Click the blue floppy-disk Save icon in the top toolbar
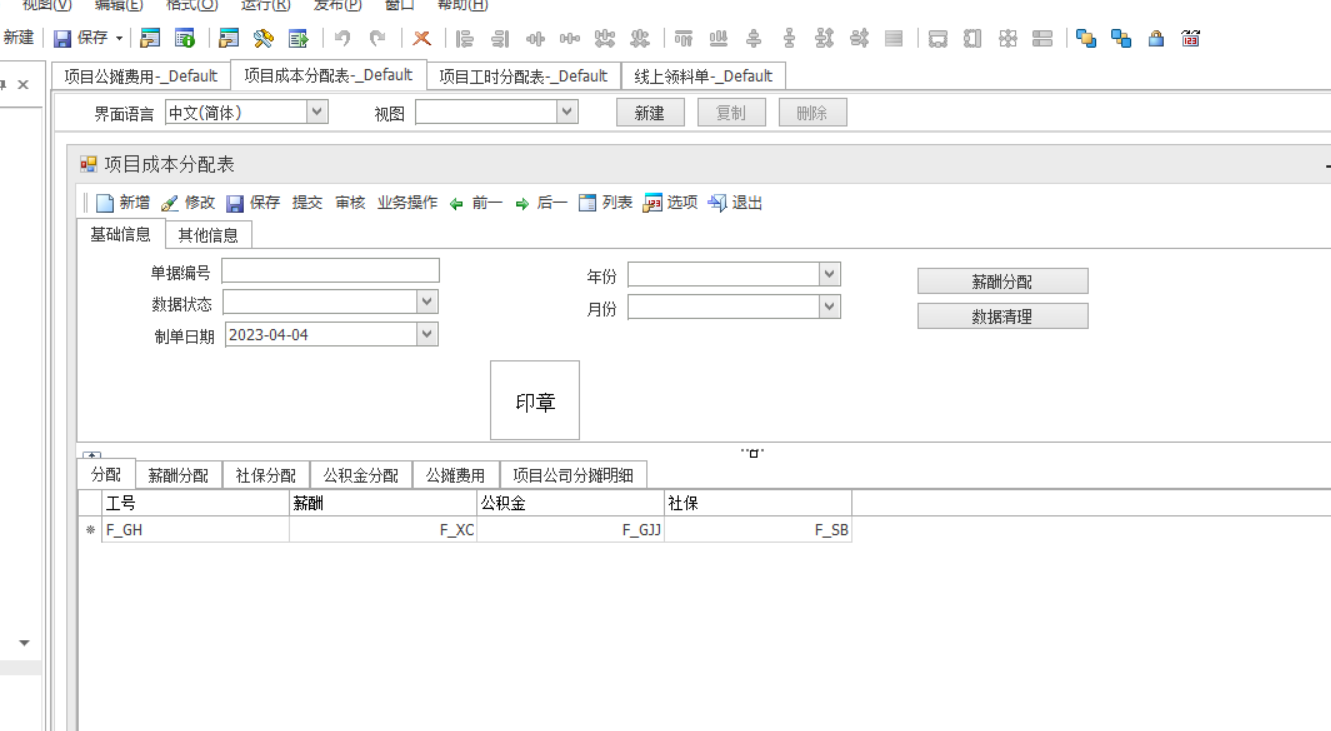The image size is (1331, 731). point(63,39)
